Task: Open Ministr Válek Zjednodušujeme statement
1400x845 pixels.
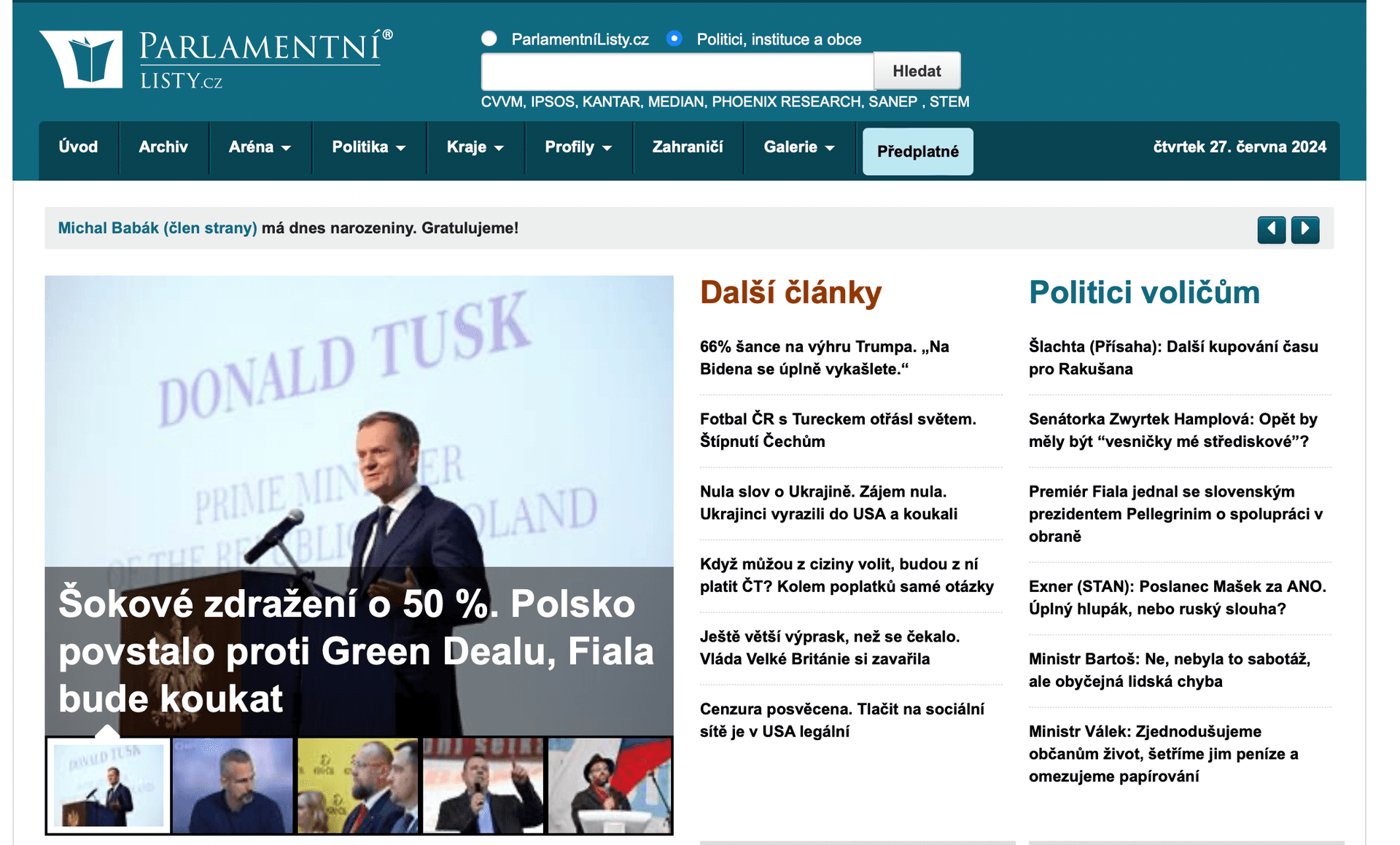Action: pyautogui.click(x=1164, y=754)
